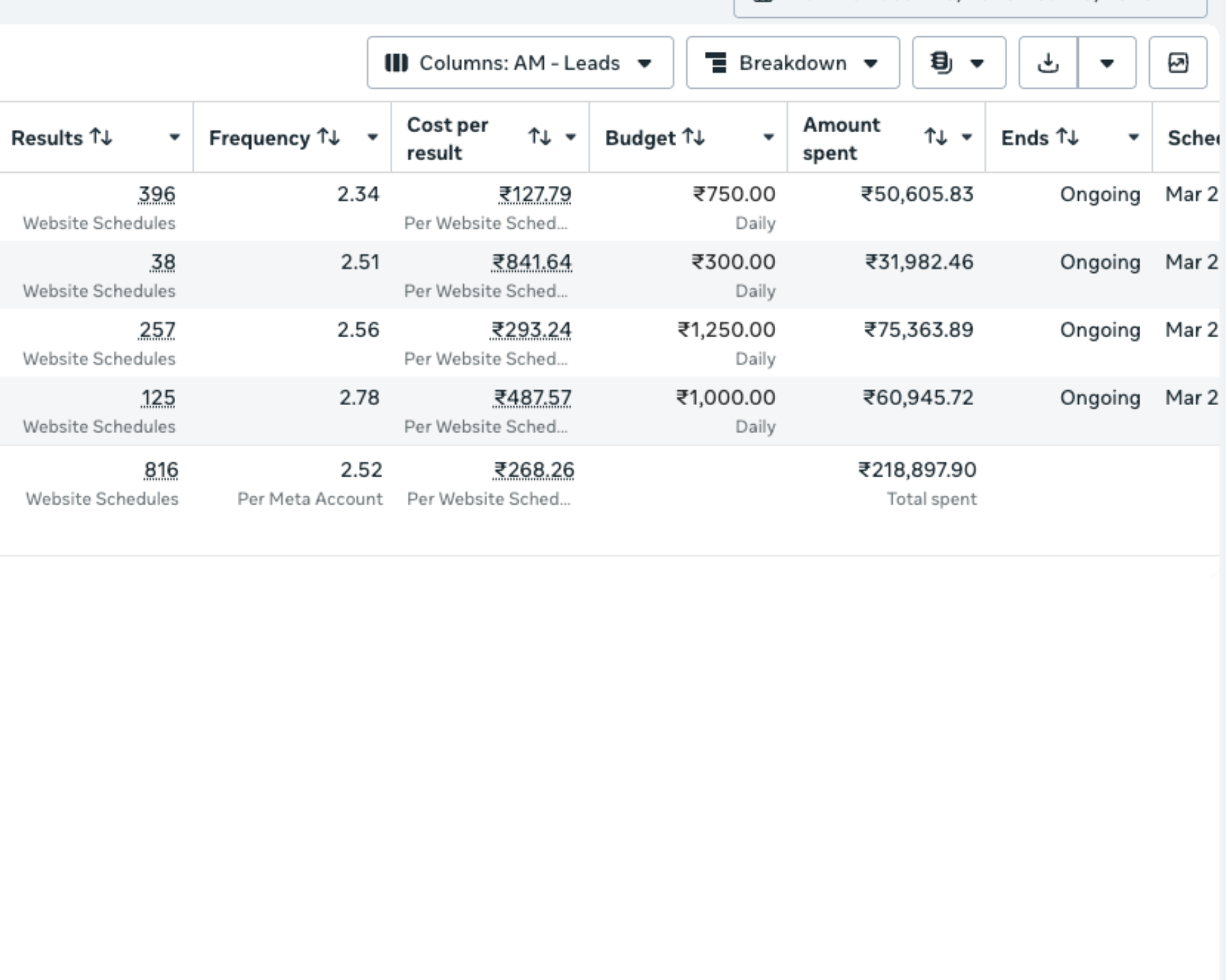Click the Cost per result header label

coord(447,139)
